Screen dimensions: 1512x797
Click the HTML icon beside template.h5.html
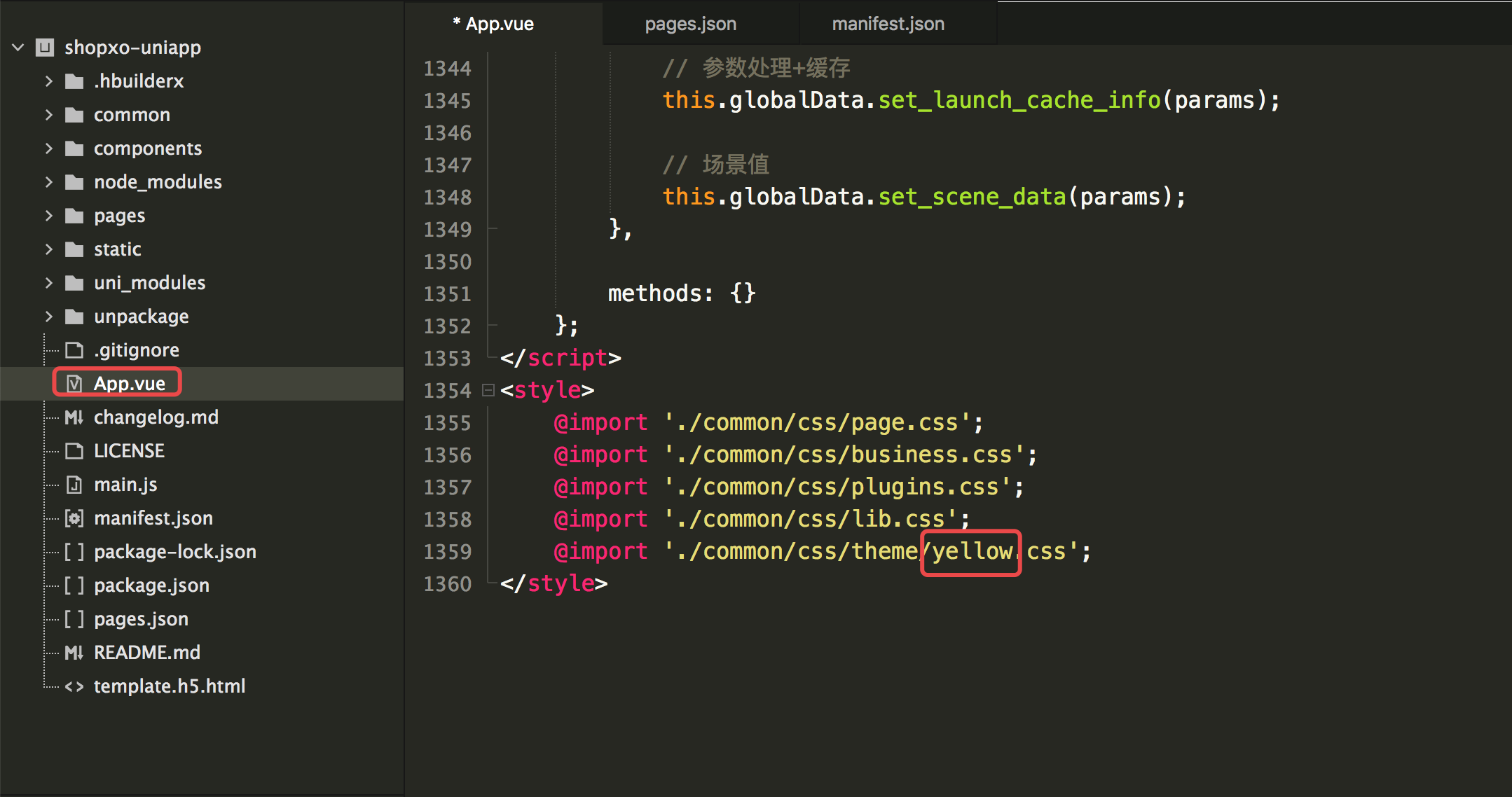point(74,686)
